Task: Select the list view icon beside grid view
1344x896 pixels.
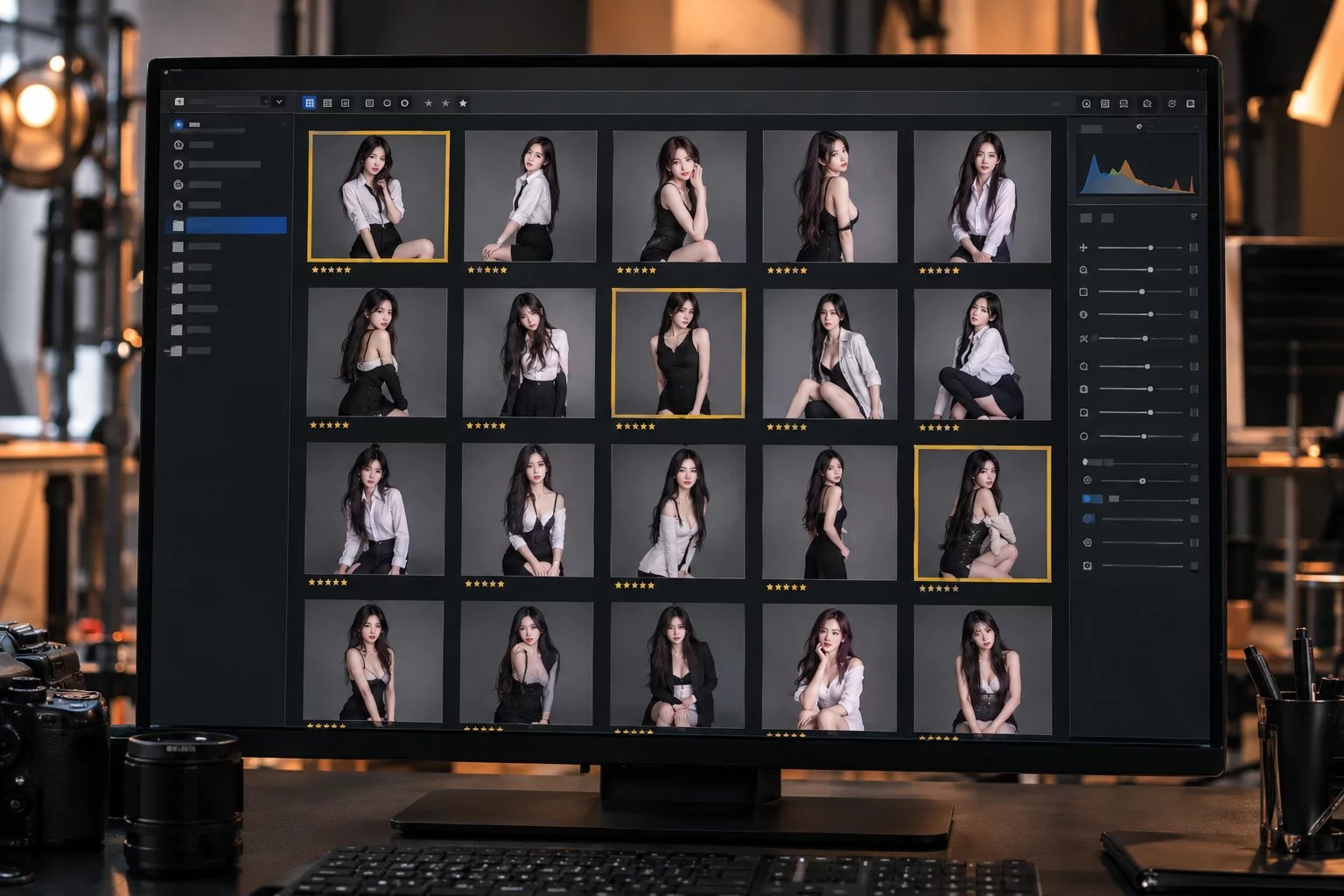Action: [x=327, y=103]
